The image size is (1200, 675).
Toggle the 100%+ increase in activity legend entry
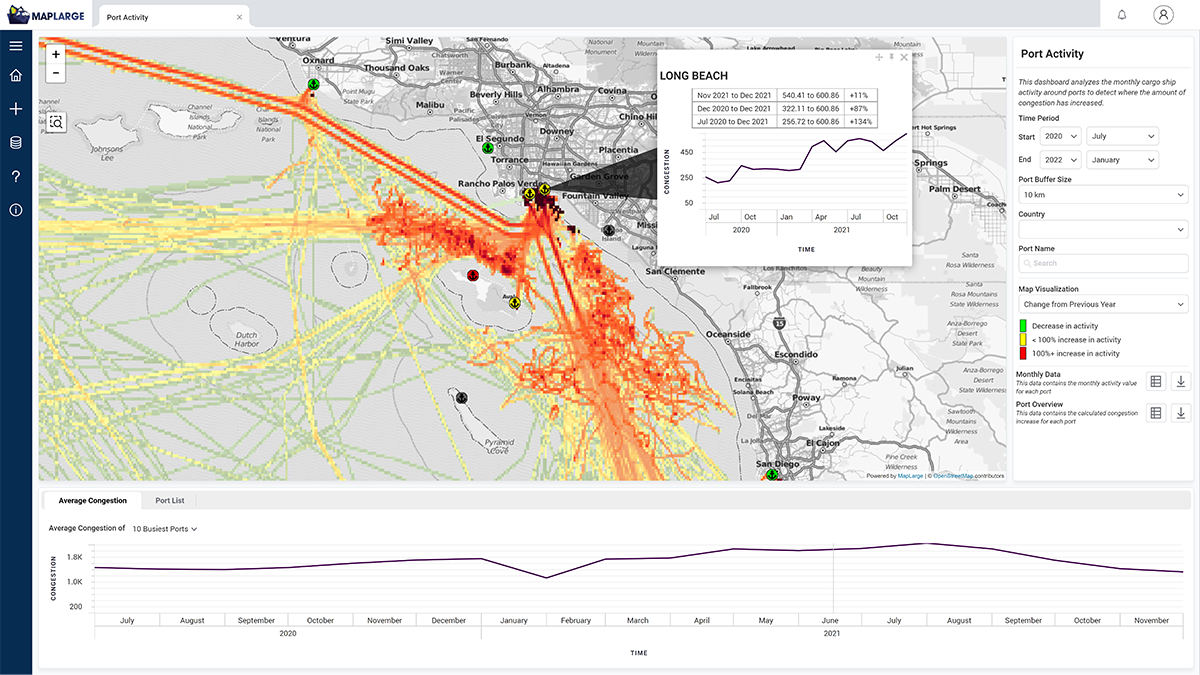(x=1022, y=353)
